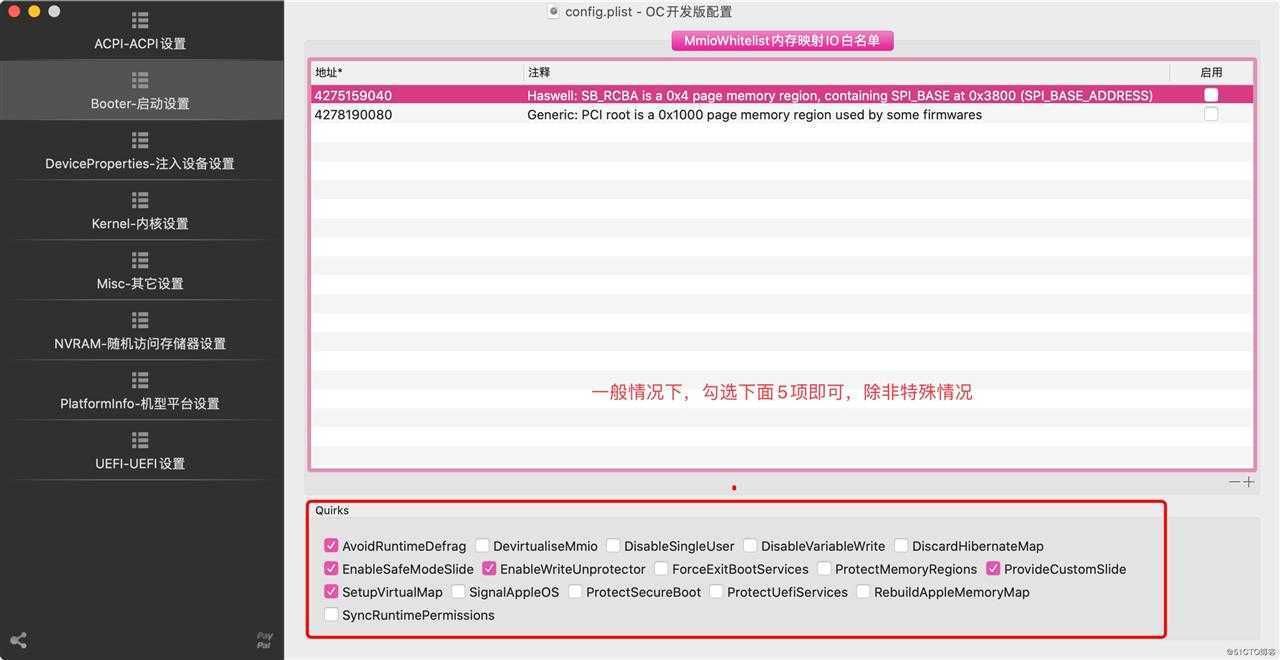Check DevirtualiseMmio quirk
The width and height of the screenshot is (1280, 660).
(482, 546)
